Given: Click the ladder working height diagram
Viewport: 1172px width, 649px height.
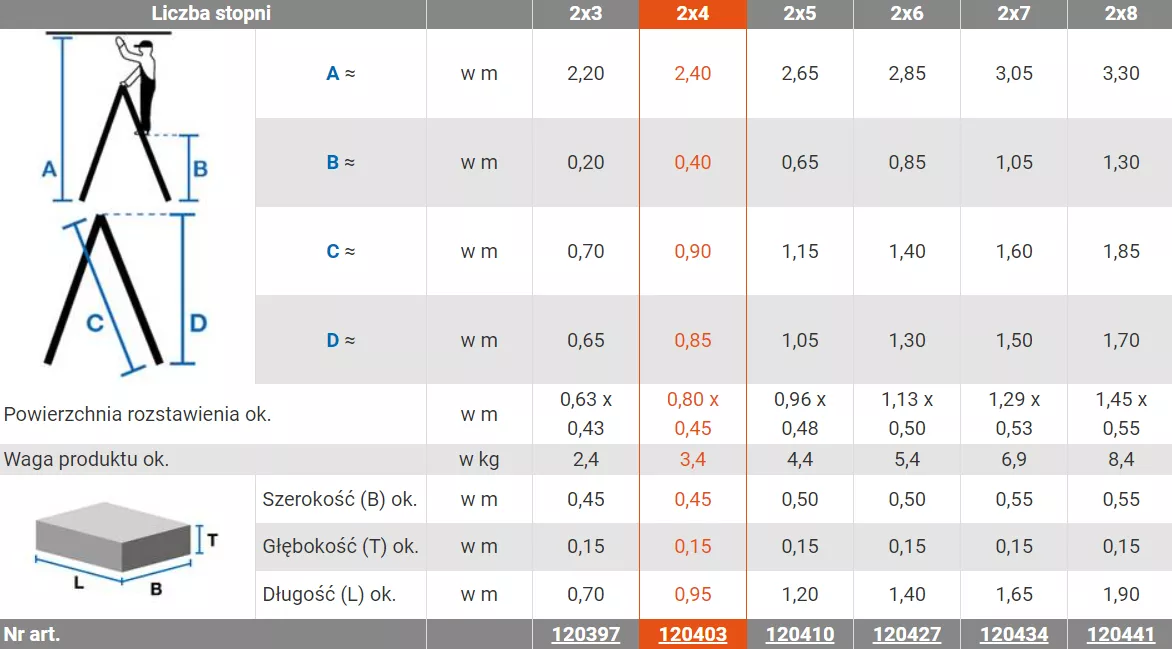Looking at the screenshot, I should tap(124, 117).
